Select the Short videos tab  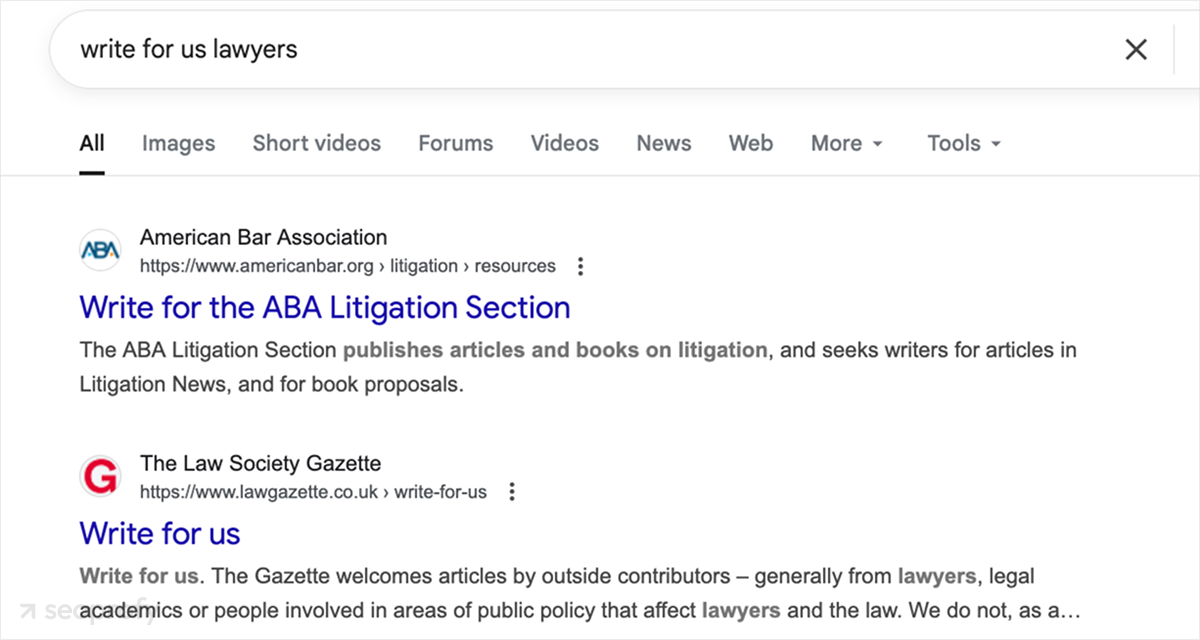point(316,143)
